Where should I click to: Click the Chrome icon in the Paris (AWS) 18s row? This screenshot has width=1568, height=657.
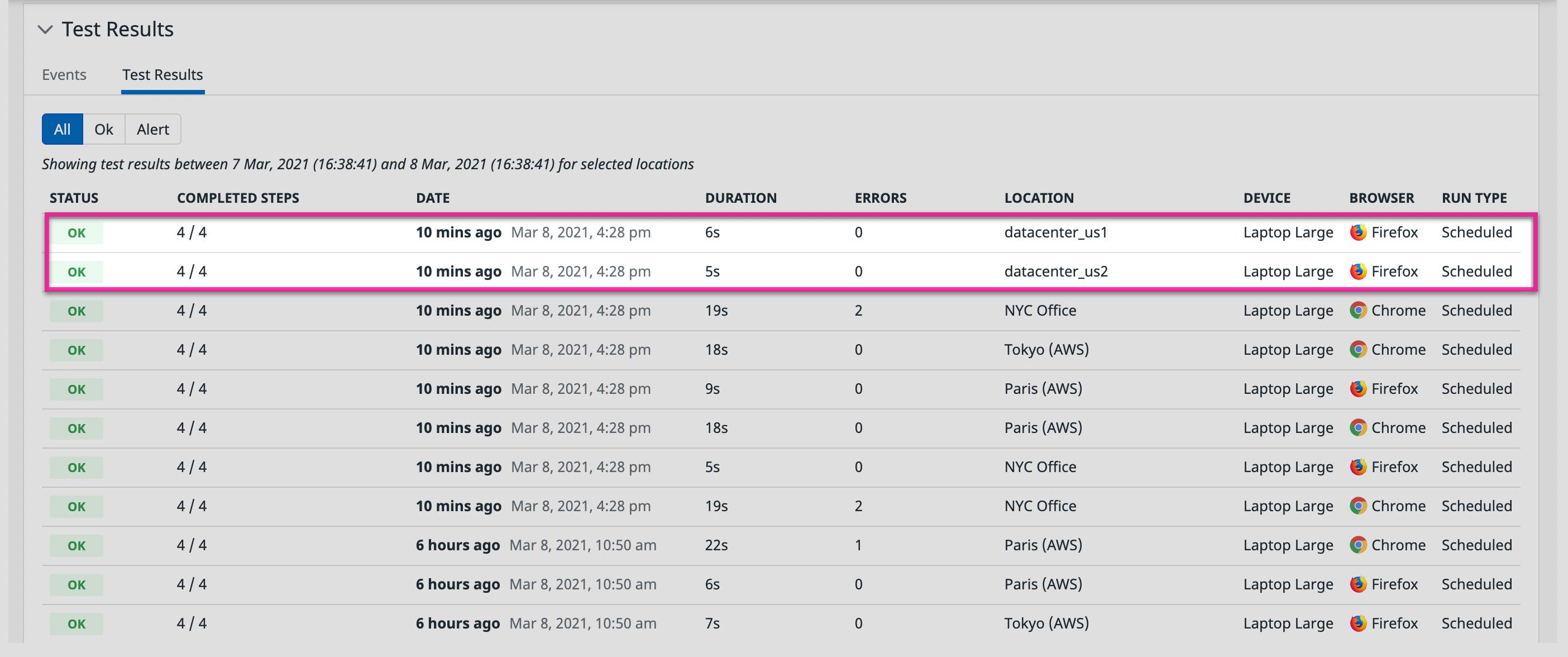(1360, 427)
